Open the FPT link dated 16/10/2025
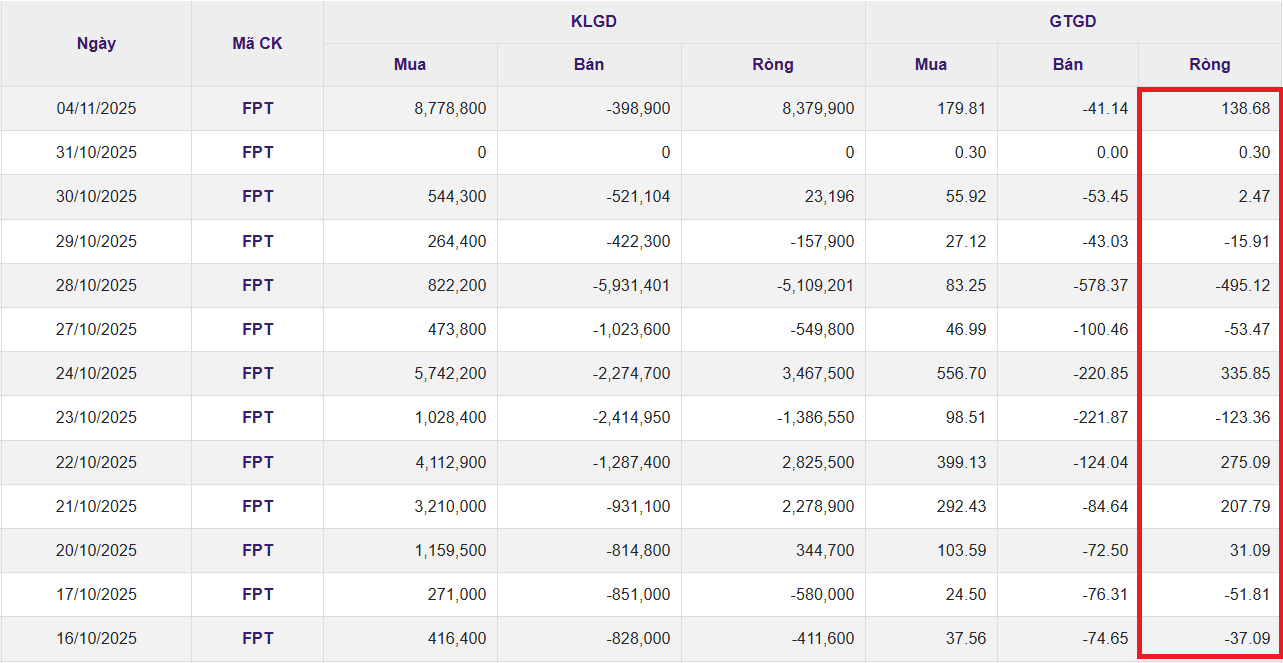The image size is (1283, 663). pyautogui.click(x=257, y=638)
